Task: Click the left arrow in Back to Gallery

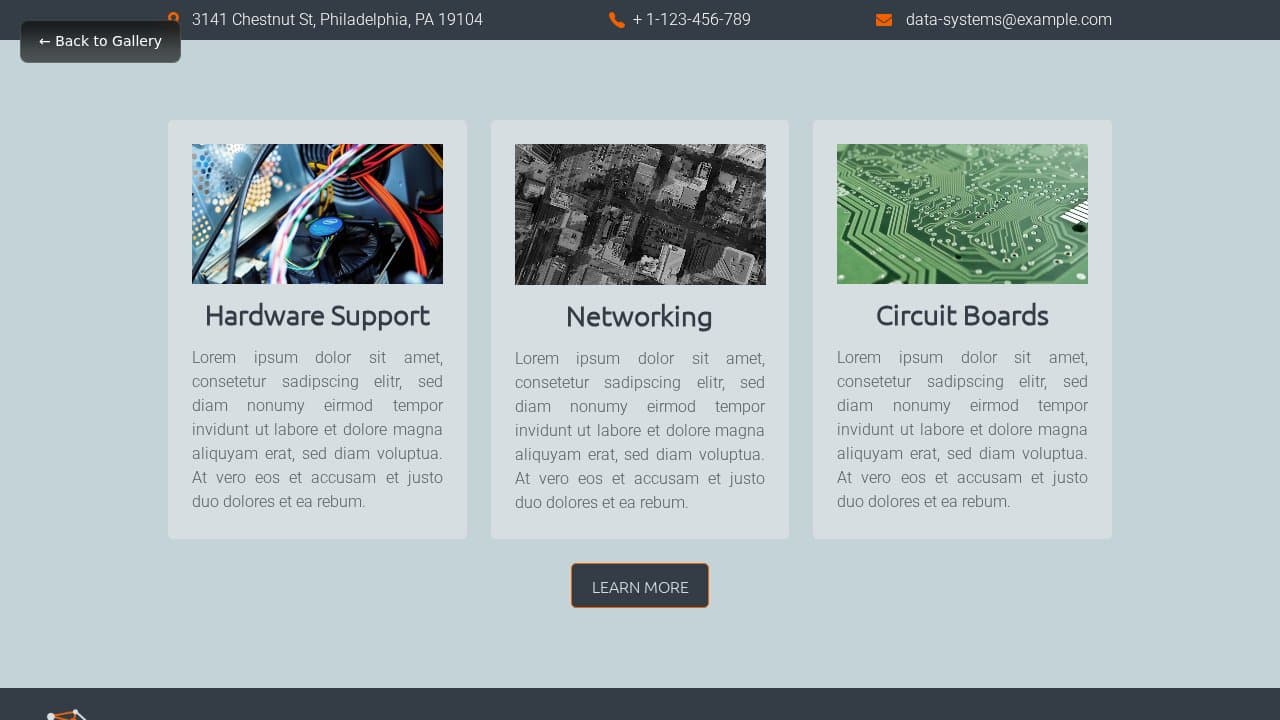Action: click(x=45, y=41)
